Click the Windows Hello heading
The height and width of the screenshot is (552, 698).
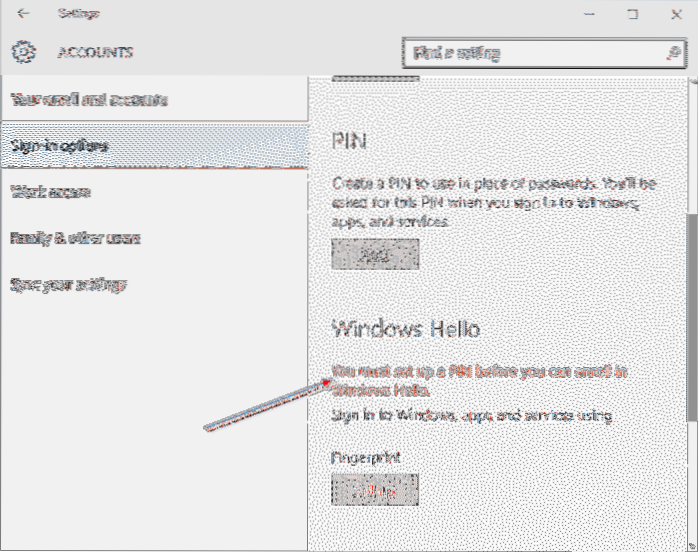[406, 329]
